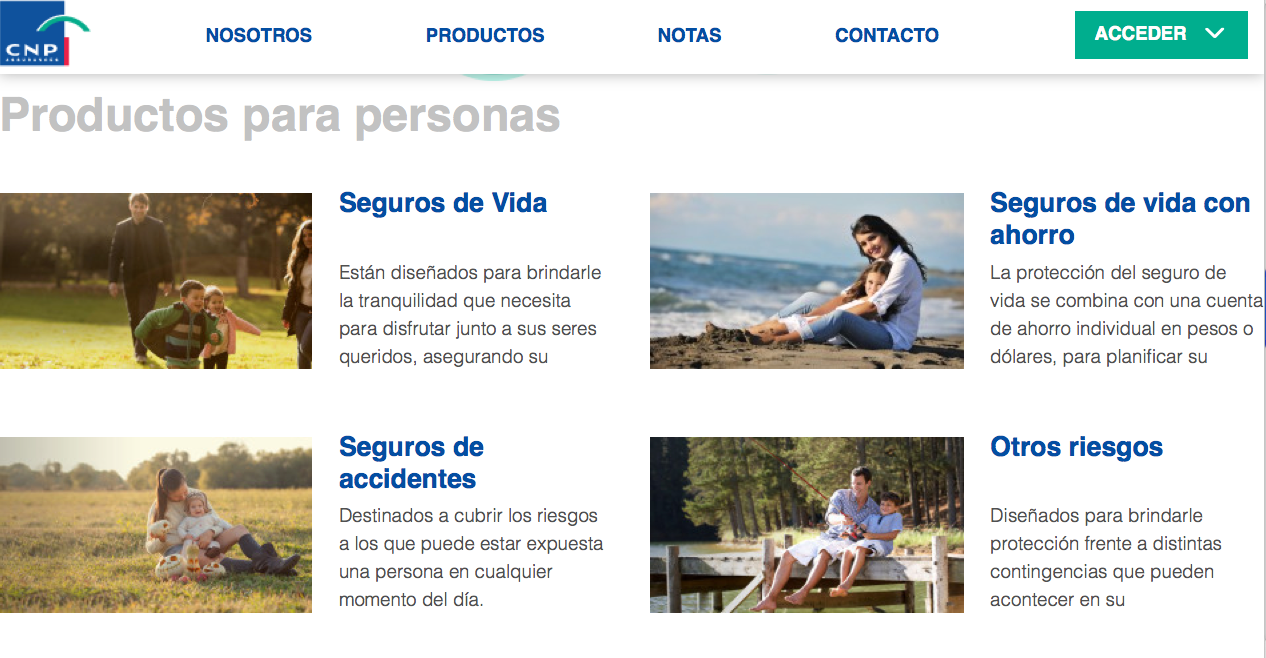Image resolution: width=1266 pixels, height=658 pixels.
Task: Open the Seguros de accidentes link
Action: coord(411,462)
